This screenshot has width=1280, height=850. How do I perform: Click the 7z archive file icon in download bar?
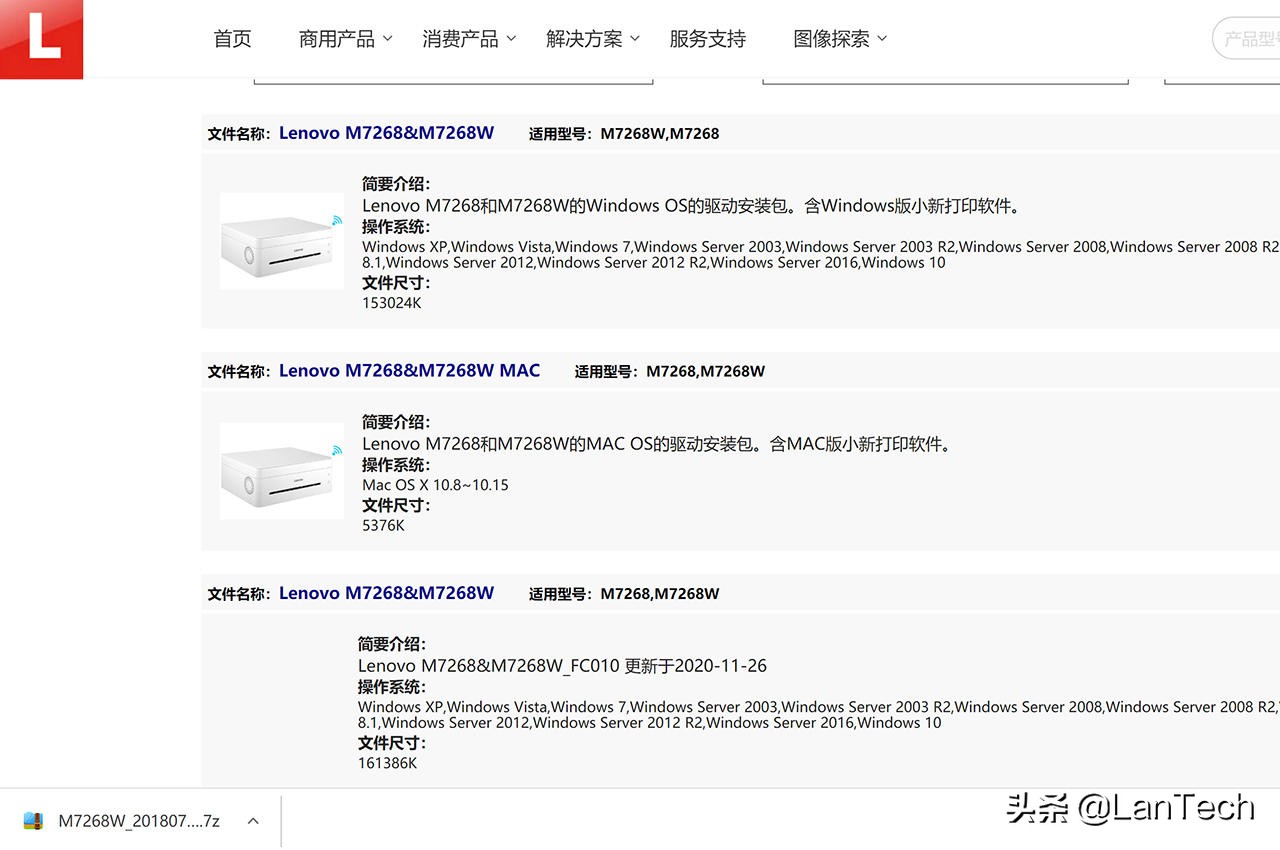33,819
